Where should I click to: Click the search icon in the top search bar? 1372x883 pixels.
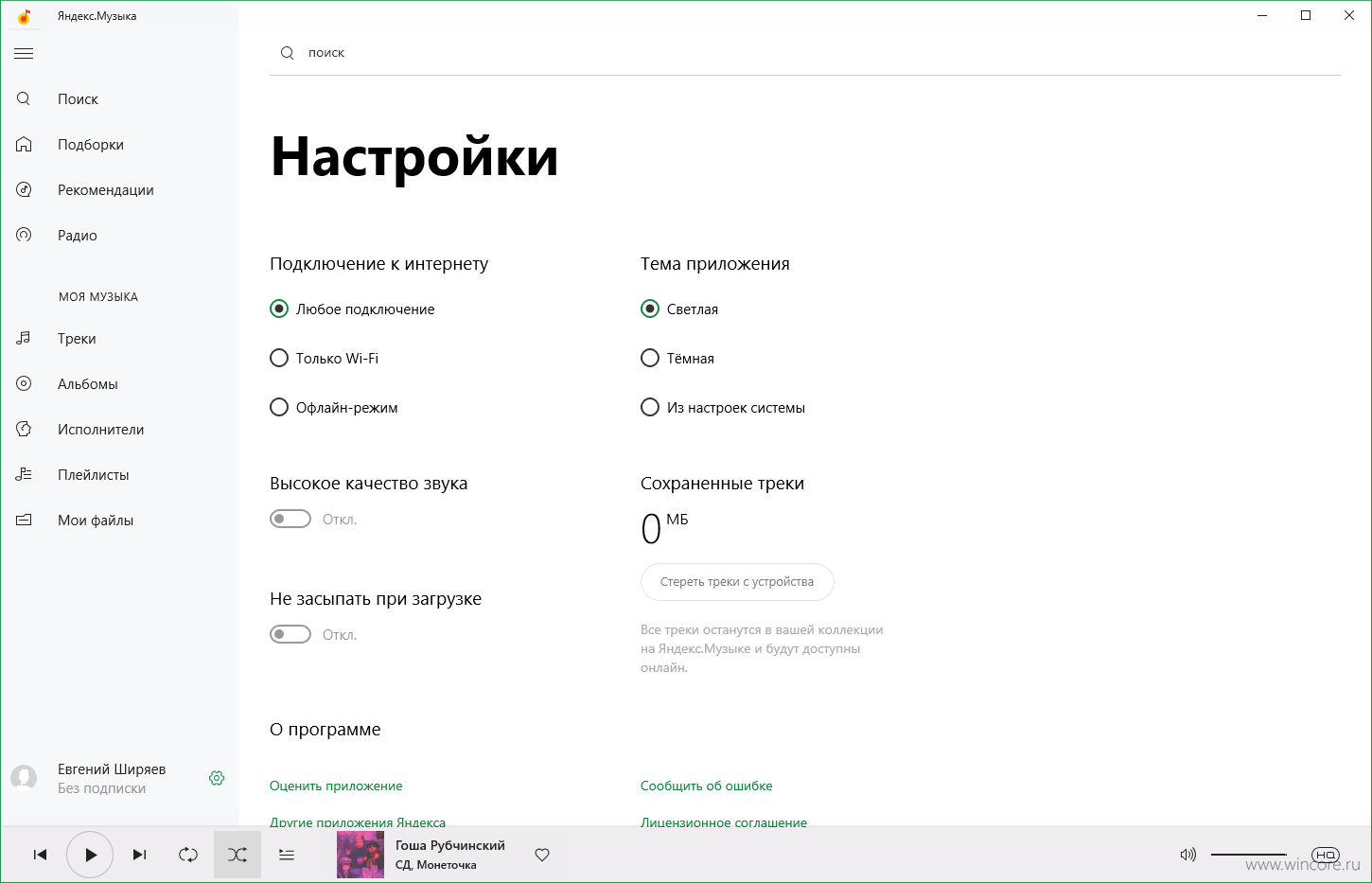[x=287, y=53]
